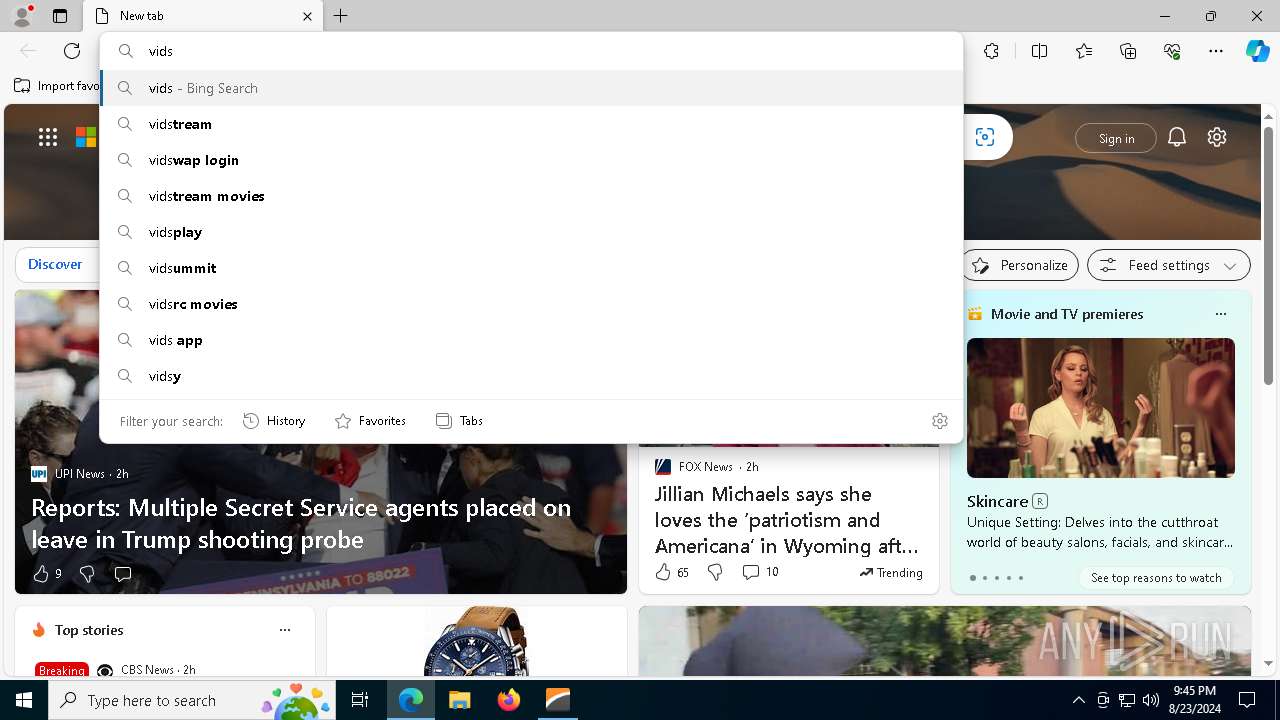This screenshot has width=1280, height=720.
Task: Switch to the Discover tab
Action: (55, 265)
